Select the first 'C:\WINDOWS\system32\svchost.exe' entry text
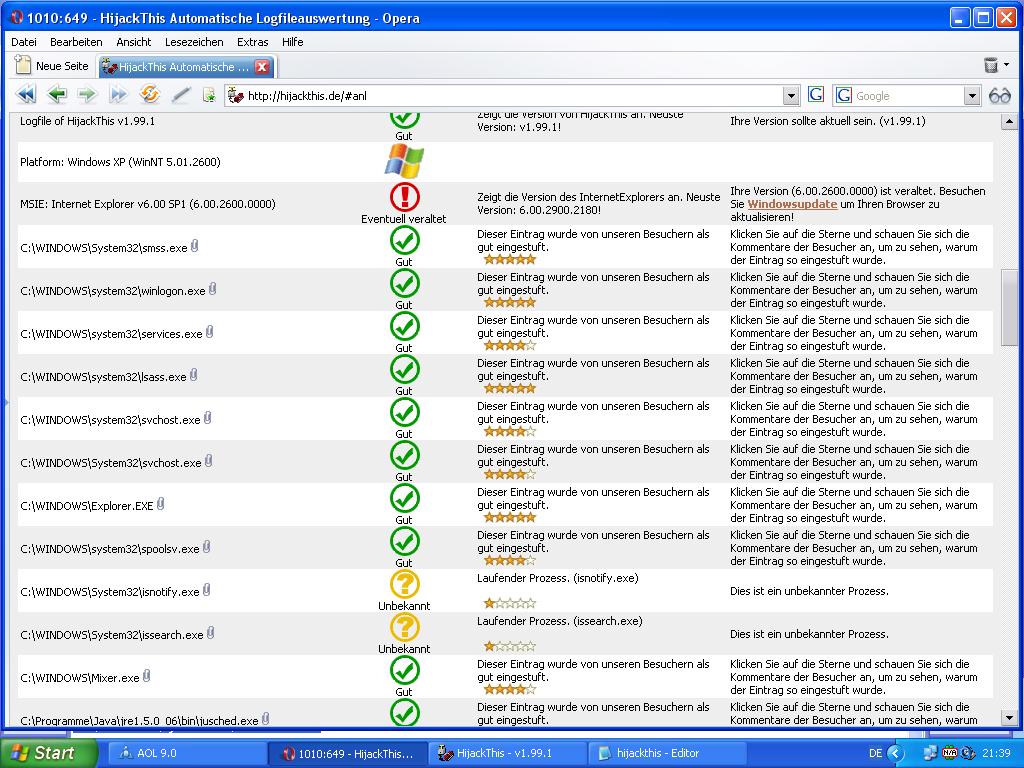The height and width of the screenshot is (768, 1024). [x=110, y=420]
